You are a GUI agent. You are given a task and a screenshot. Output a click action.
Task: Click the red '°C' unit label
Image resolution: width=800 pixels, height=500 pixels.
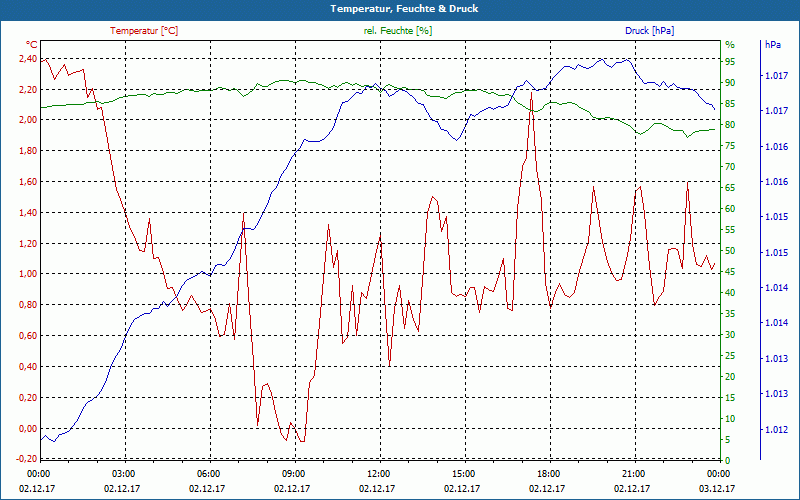point(32,44)
